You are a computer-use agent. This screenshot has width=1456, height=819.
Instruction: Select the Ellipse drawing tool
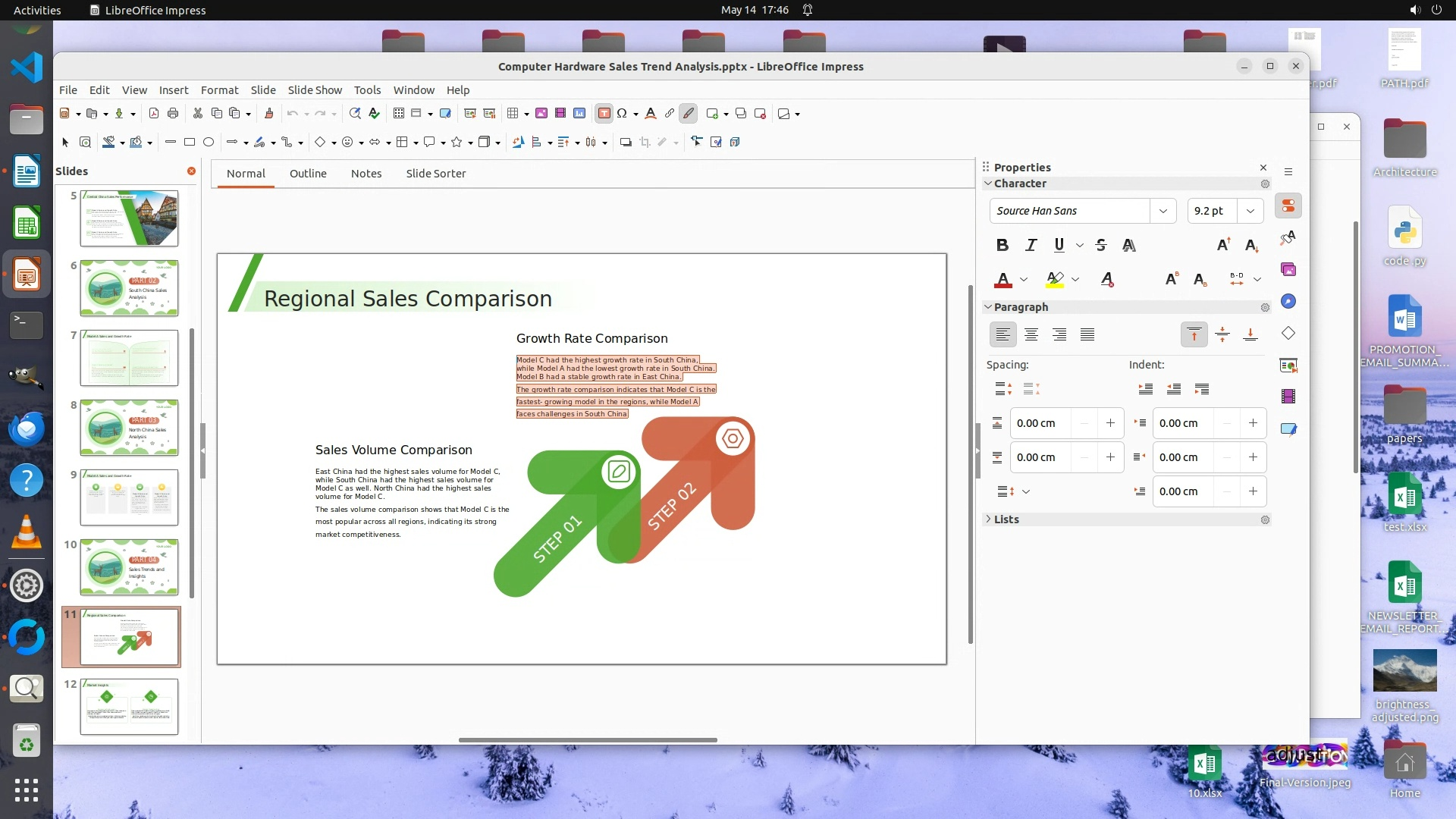point(209,142)
